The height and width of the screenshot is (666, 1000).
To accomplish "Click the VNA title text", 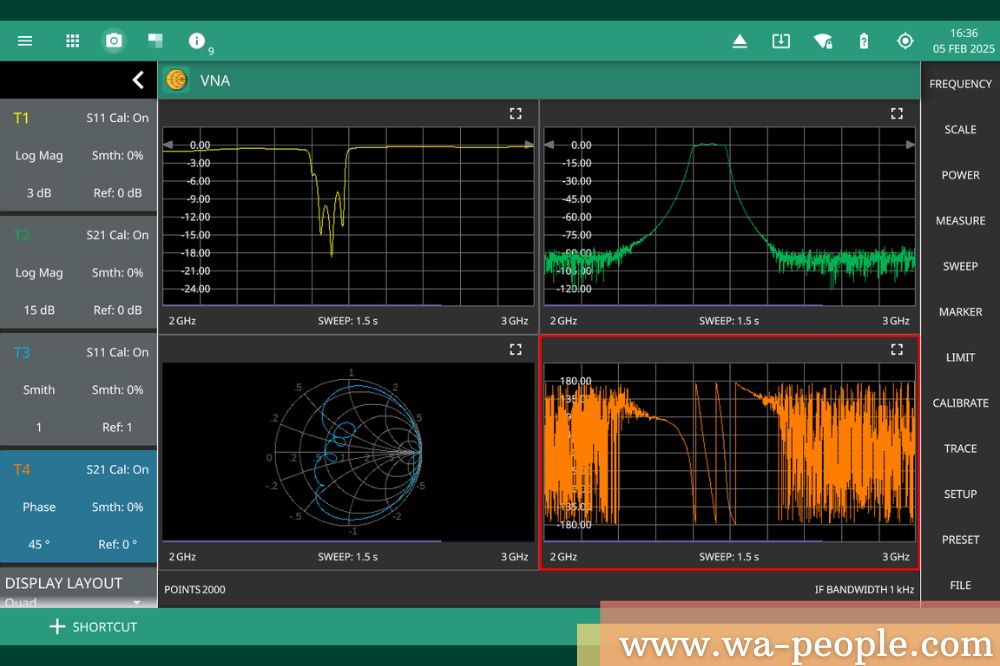I will pos(215,80).
